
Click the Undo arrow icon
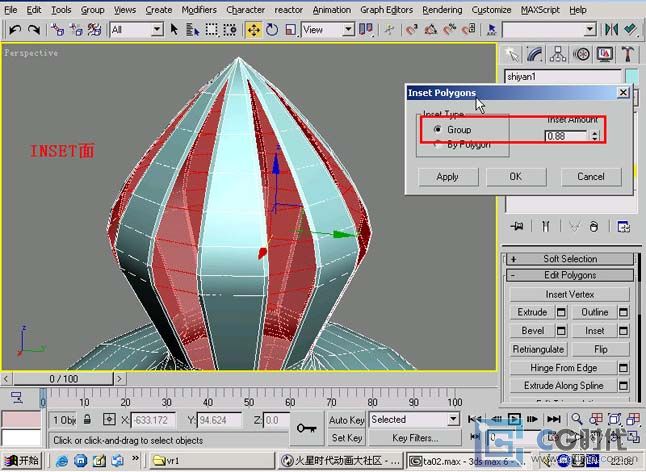15,30
